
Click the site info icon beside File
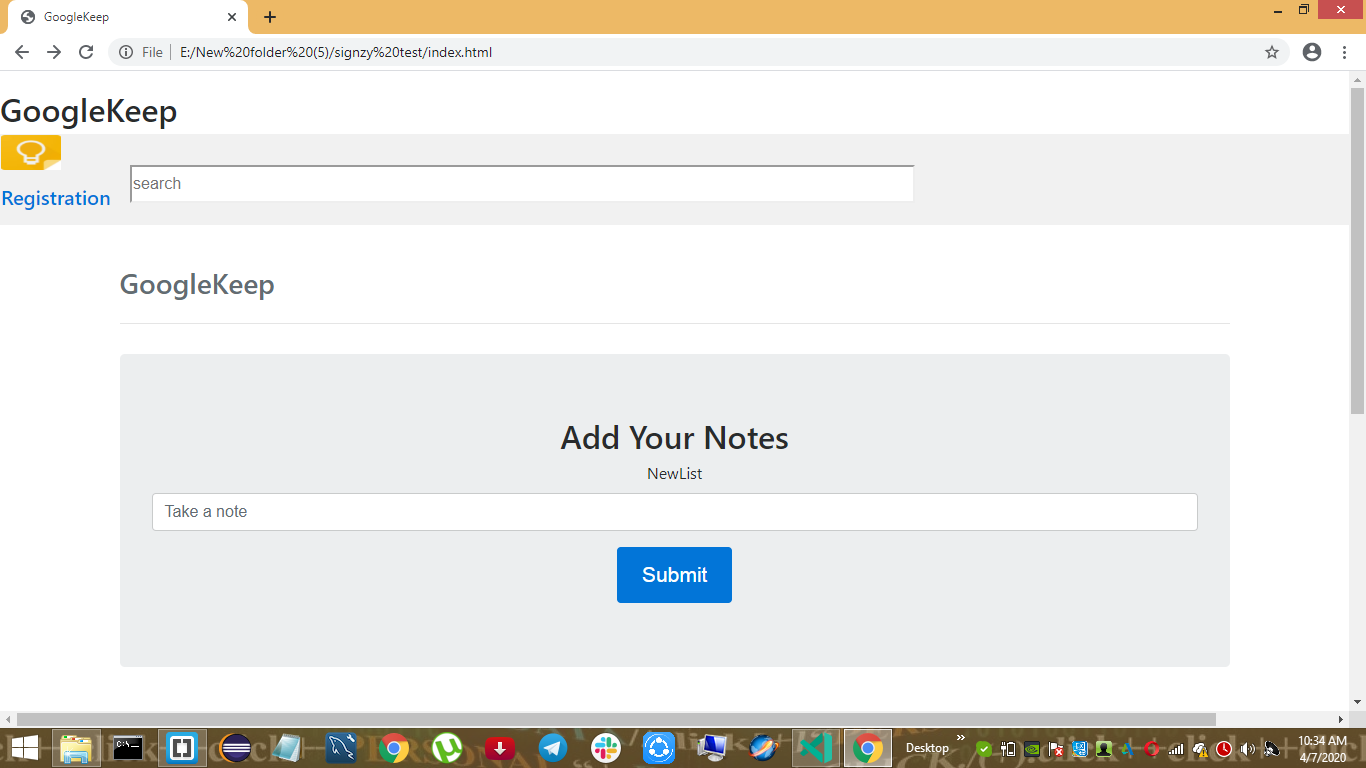pyautogui.click(x=126, y=52)
